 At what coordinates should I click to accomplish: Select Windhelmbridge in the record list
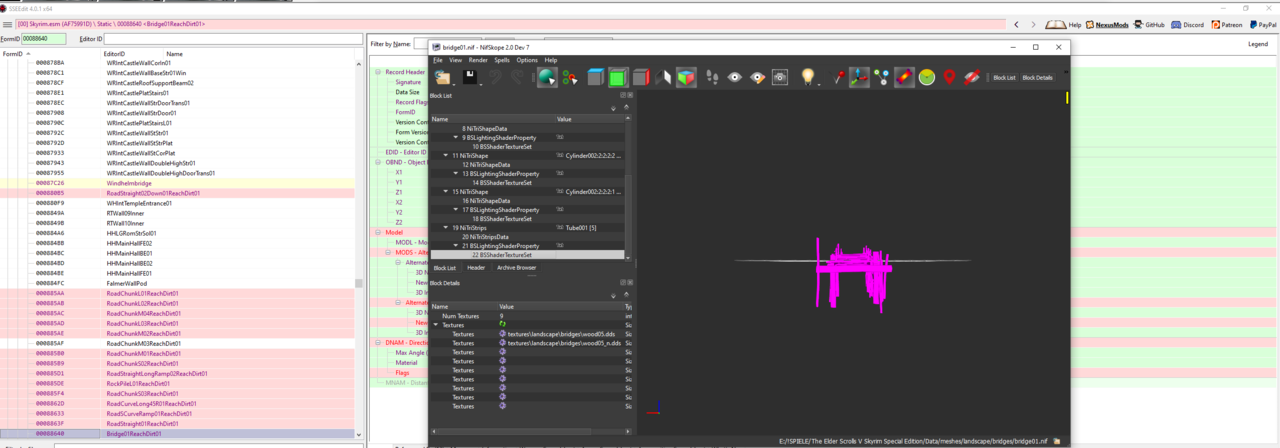[x=127, y=183]
